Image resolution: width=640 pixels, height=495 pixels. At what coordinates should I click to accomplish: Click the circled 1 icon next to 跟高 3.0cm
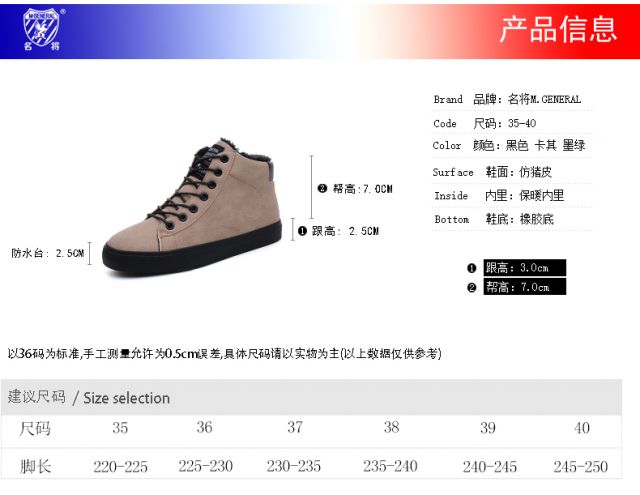471,268
